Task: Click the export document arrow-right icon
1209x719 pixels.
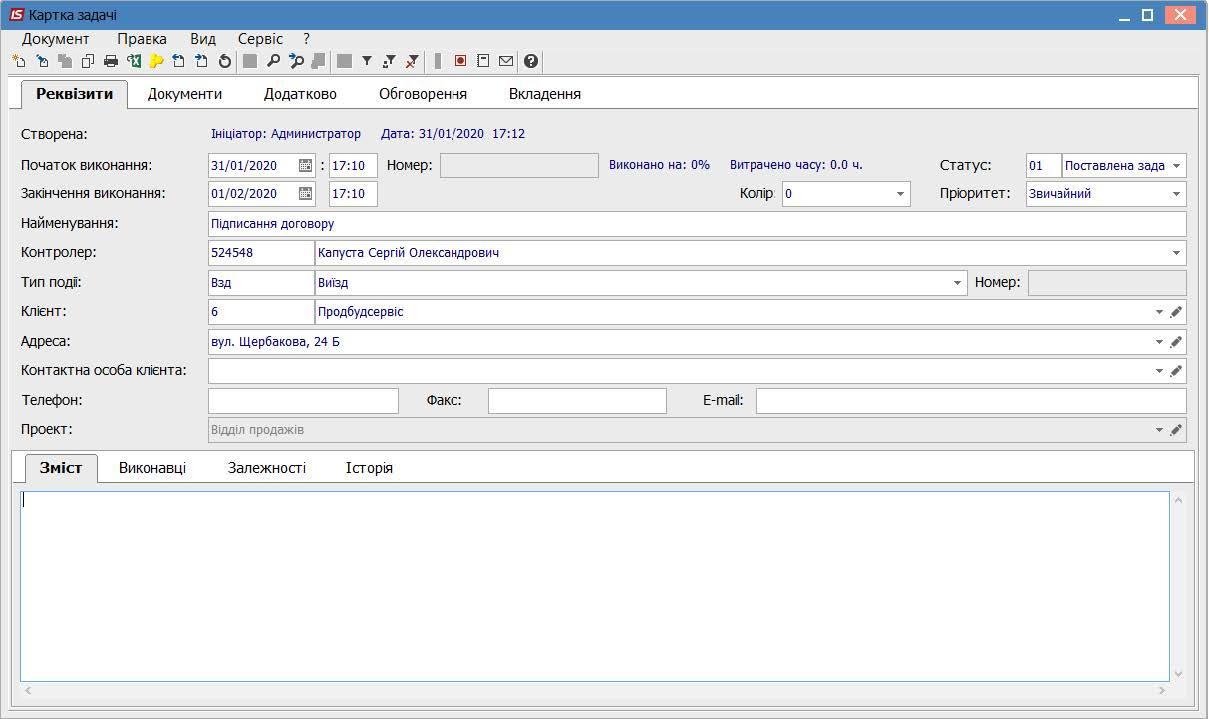Action: 202,61
